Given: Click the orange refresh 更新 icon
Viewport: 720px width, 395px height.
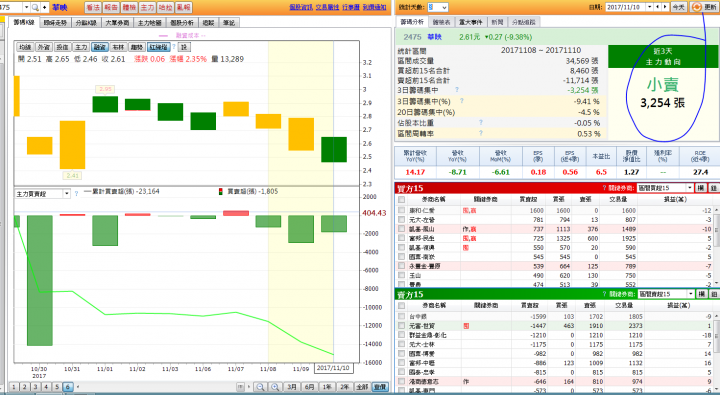Looking at the screenshot, I should point(697,7).
